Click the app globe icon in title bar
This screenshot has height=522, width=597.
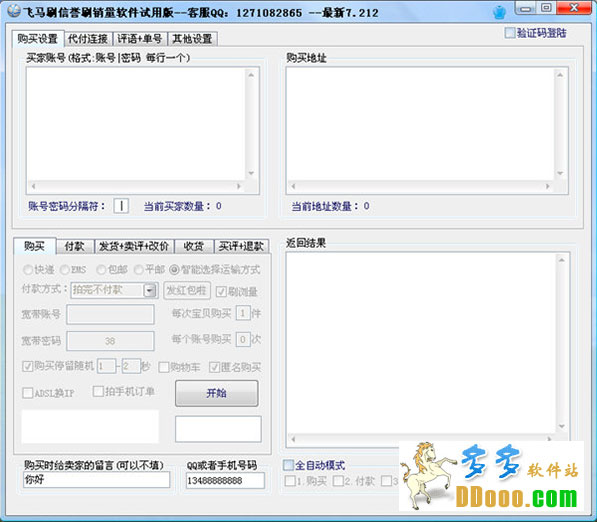coord(14,11)
